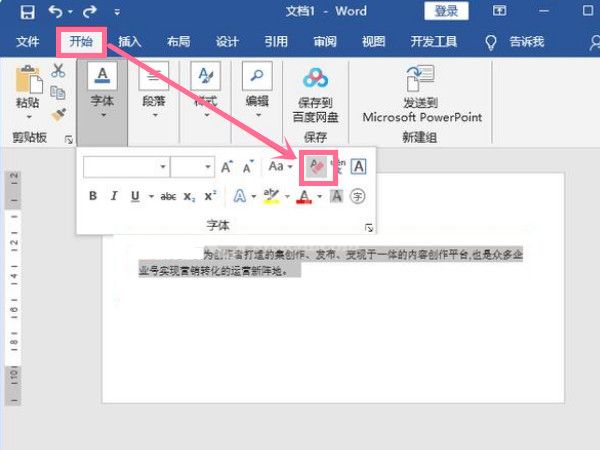
Task: Click the 粘贴 paste clipboard icon
Action: click(28, 79)
